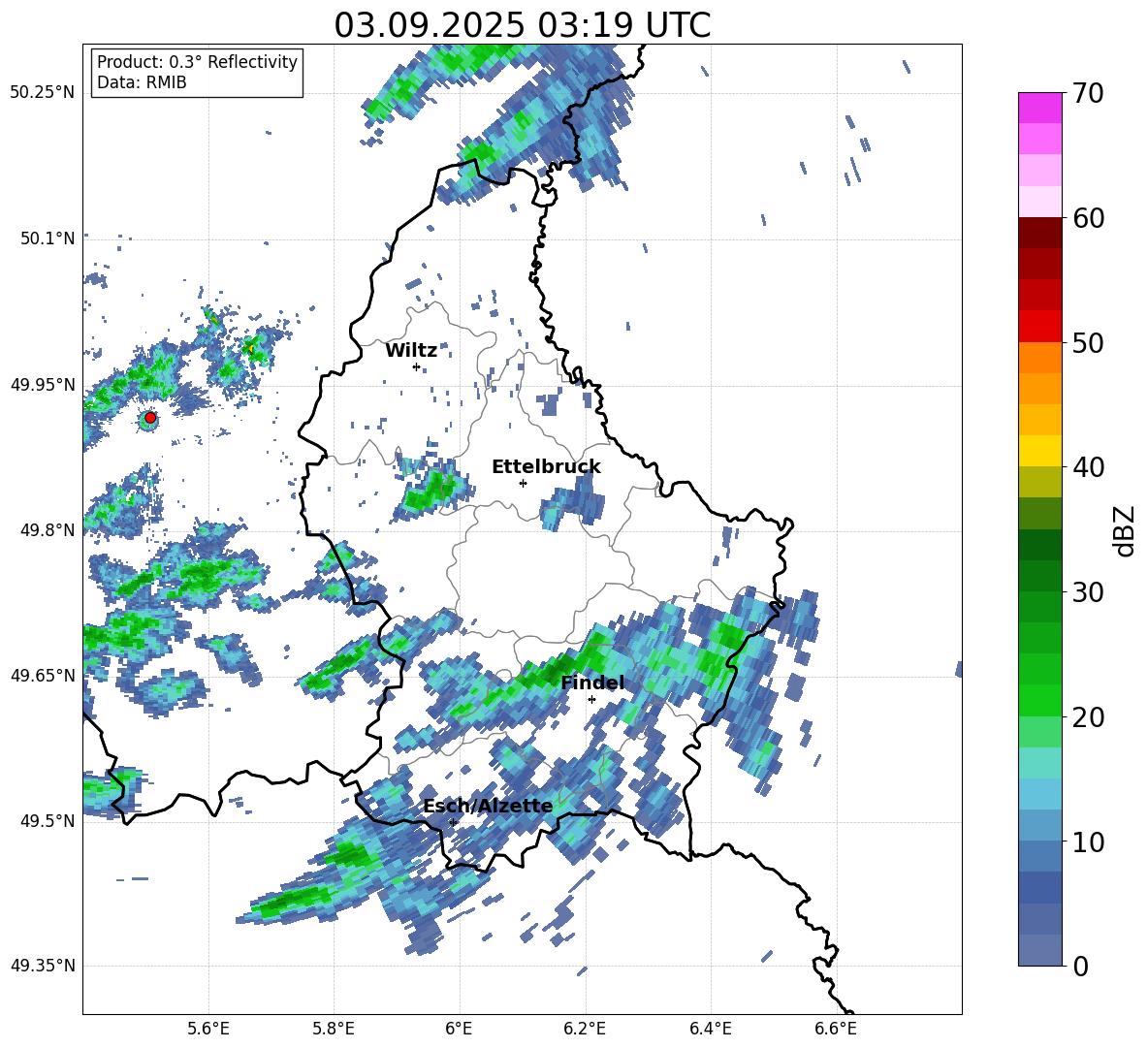
Task: Click the 49.5°N latitude label
Action: pyautogui.click(x=48, y=820)
